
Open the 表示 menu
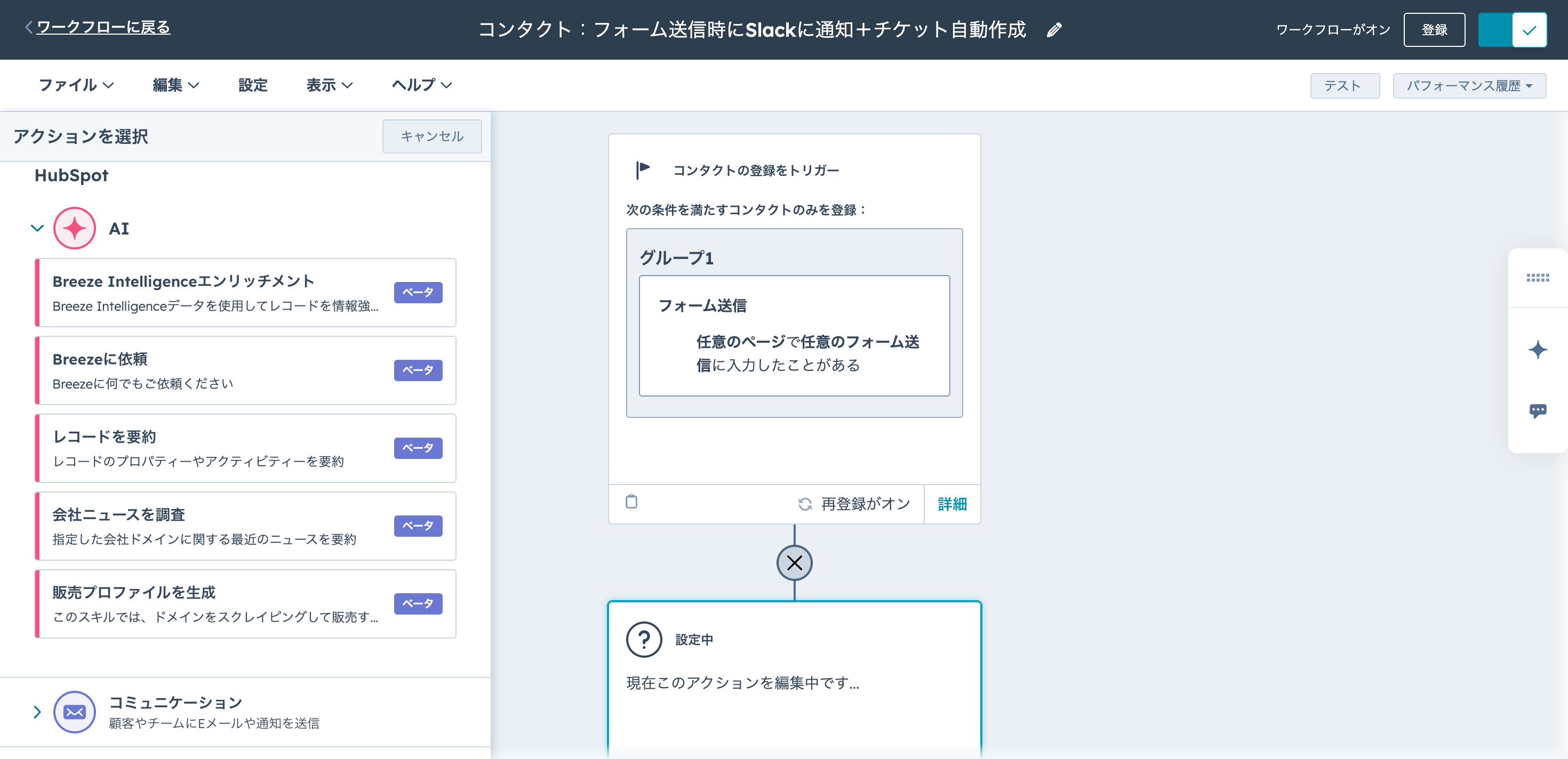click(328, 85)
